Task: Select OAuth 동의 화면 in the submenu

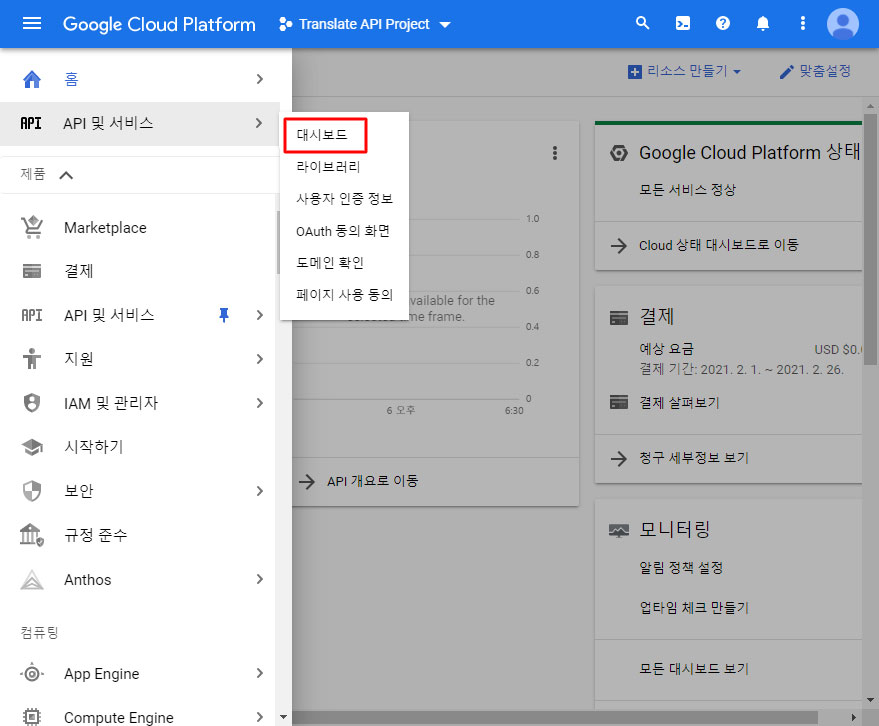Action: tap(343, 231)
